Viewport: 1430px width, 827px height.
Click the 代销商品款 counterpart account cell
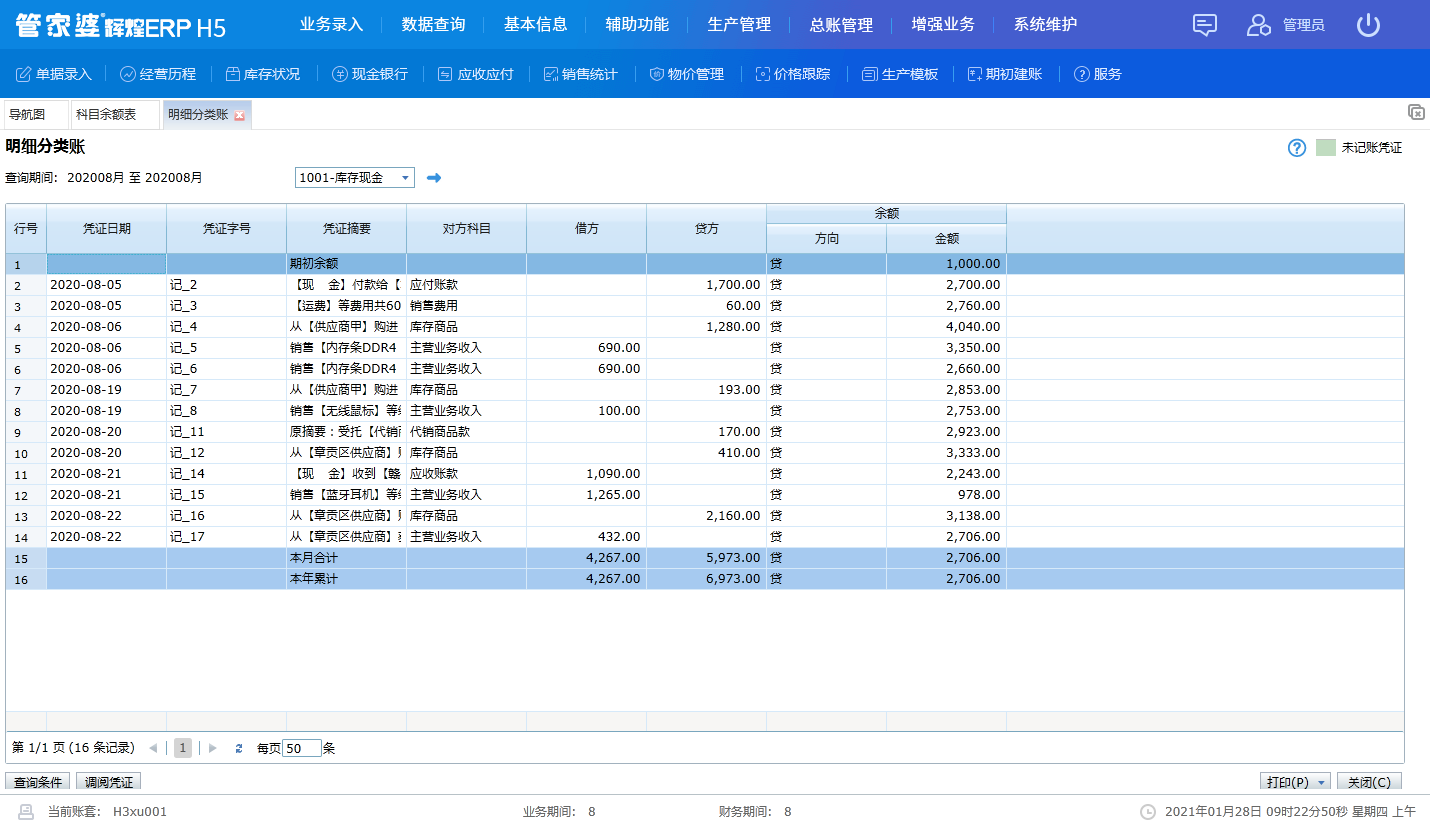(x=467, y=432)
